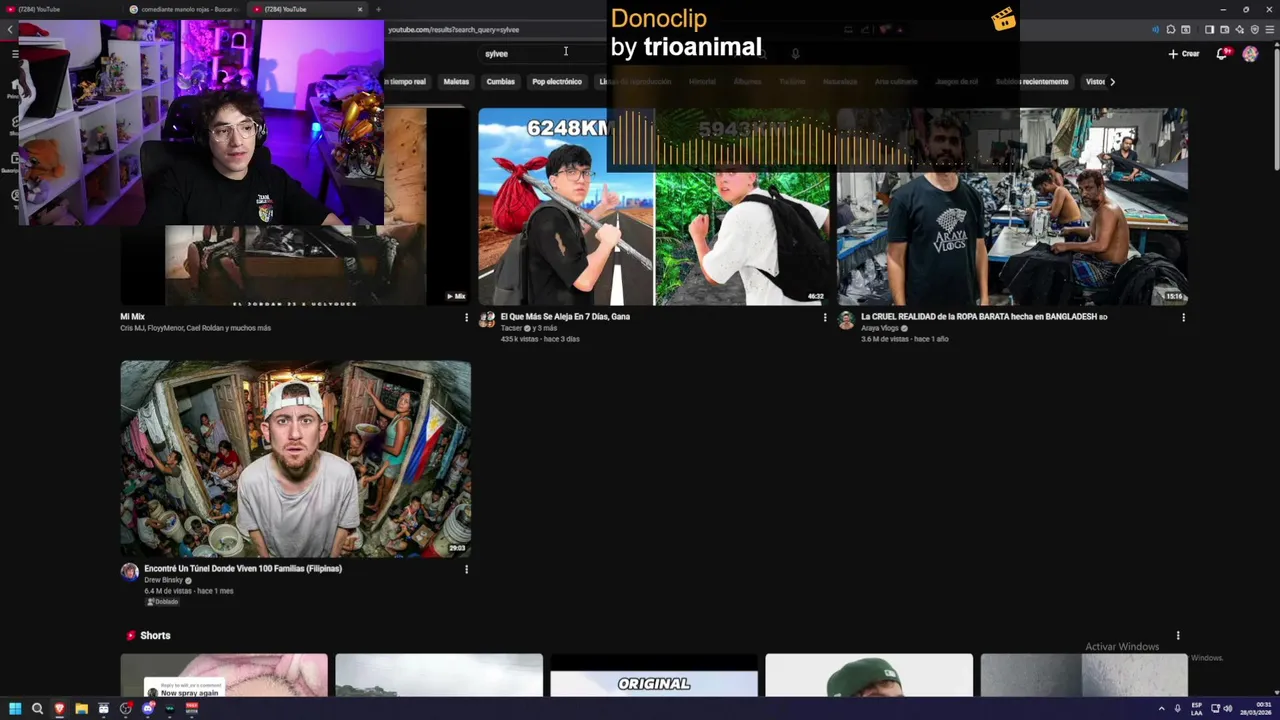Image resolution: width=1280 pixels, height=720 pixels.
Task: Open the 'El Que Más Se Aleja En 7 Días, Gana' title
Action: click(x=565, y=316)
